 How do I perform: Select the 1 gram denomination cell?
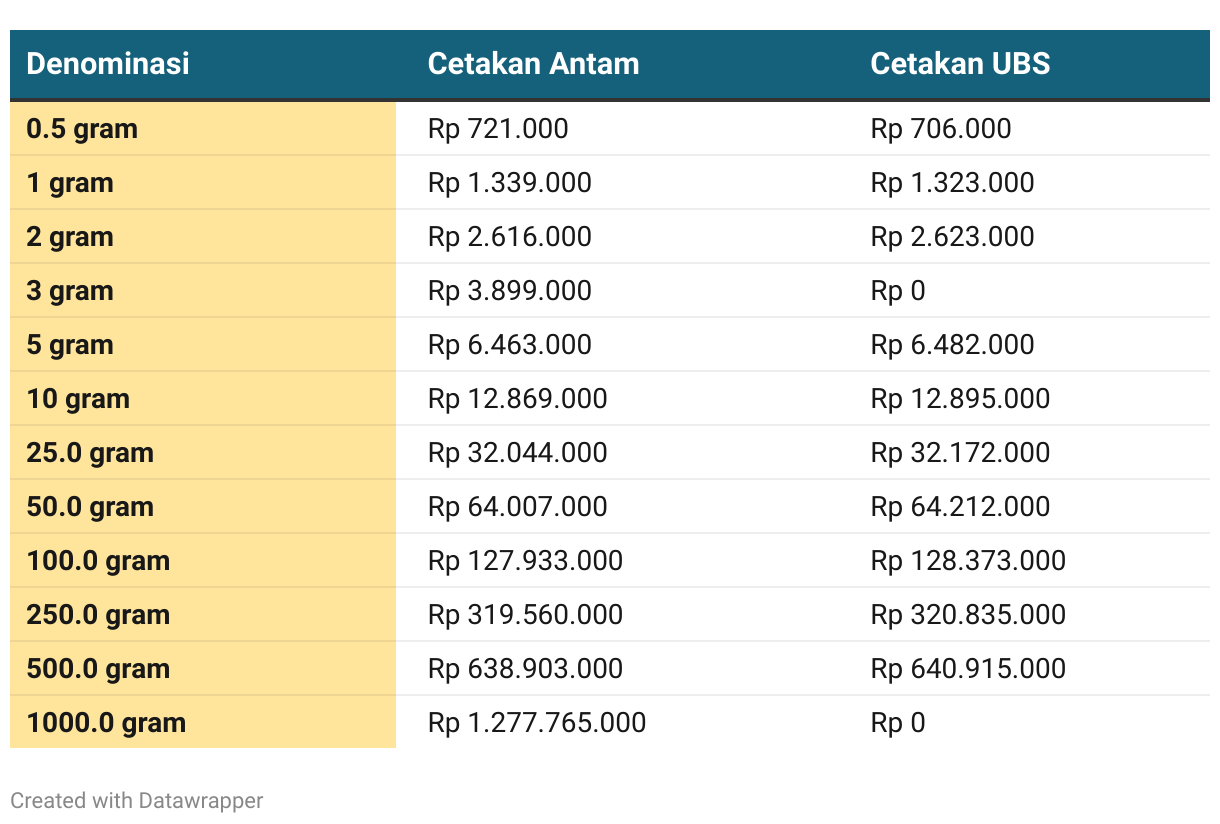click(x=203, y=183)
